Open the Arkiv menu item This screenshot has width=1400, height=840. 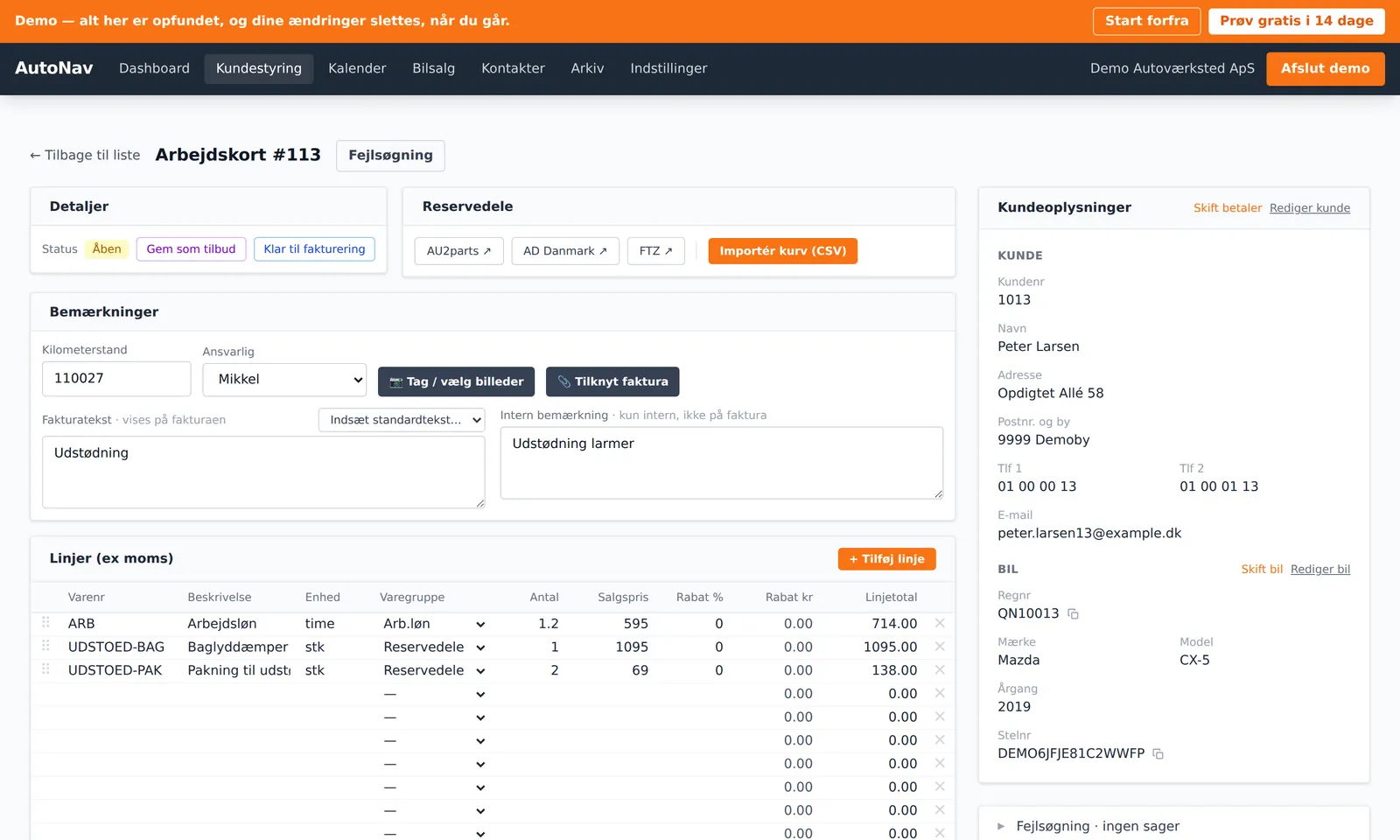[x=587, y=68]
